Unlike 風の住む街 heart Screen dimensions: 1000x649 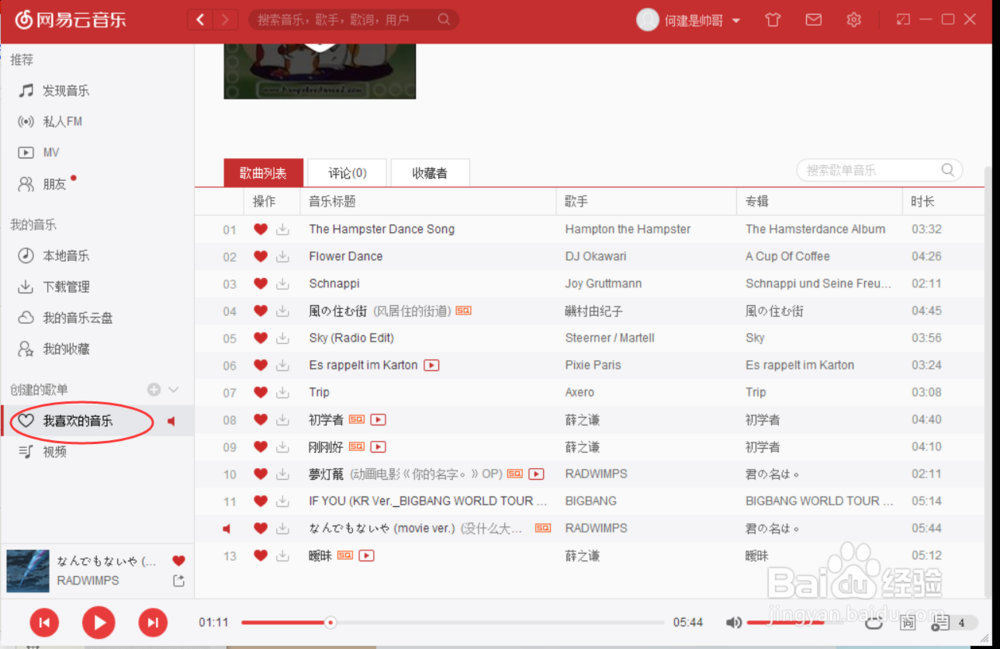pos(260,310)
